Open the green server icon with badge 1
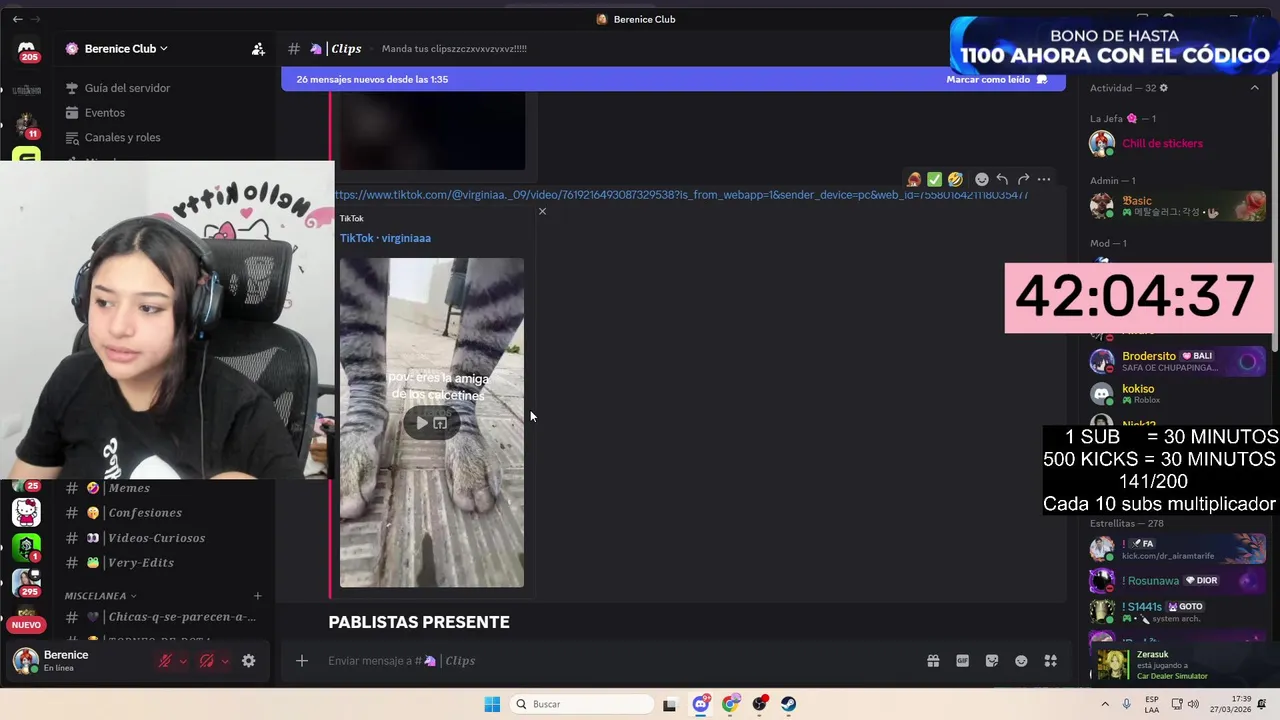 (26, 547)
